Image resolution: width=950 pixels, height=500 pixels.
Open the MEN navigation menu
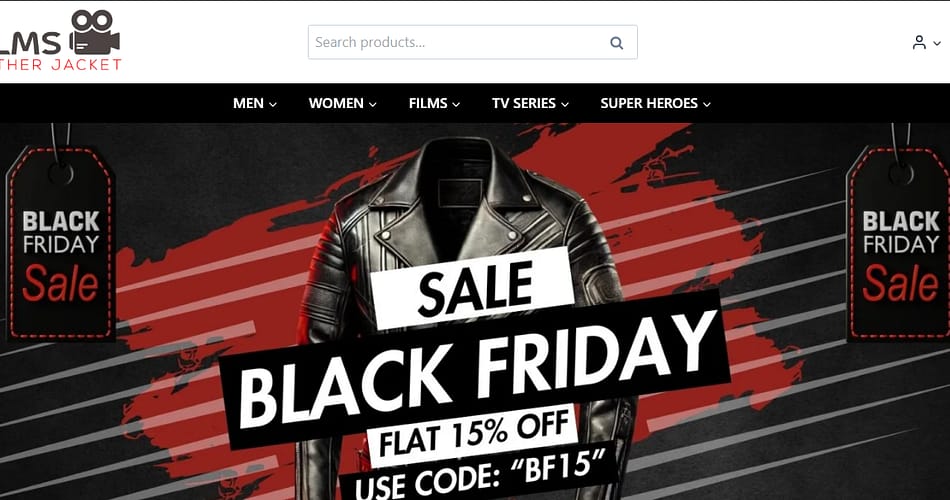click(248, 103)
